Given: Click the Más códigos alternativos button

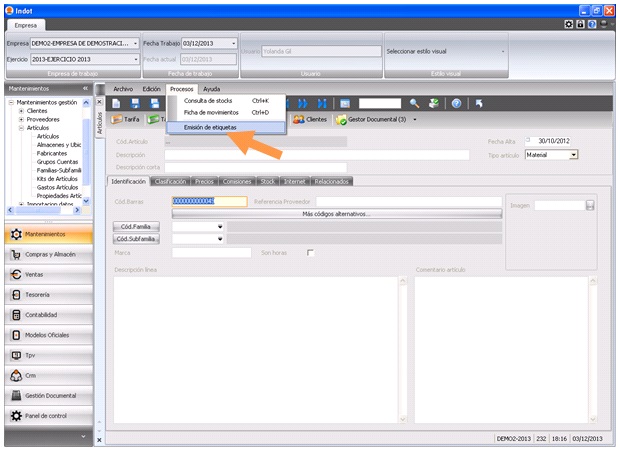Looking at the screenshot, I should tap(336, 213).
